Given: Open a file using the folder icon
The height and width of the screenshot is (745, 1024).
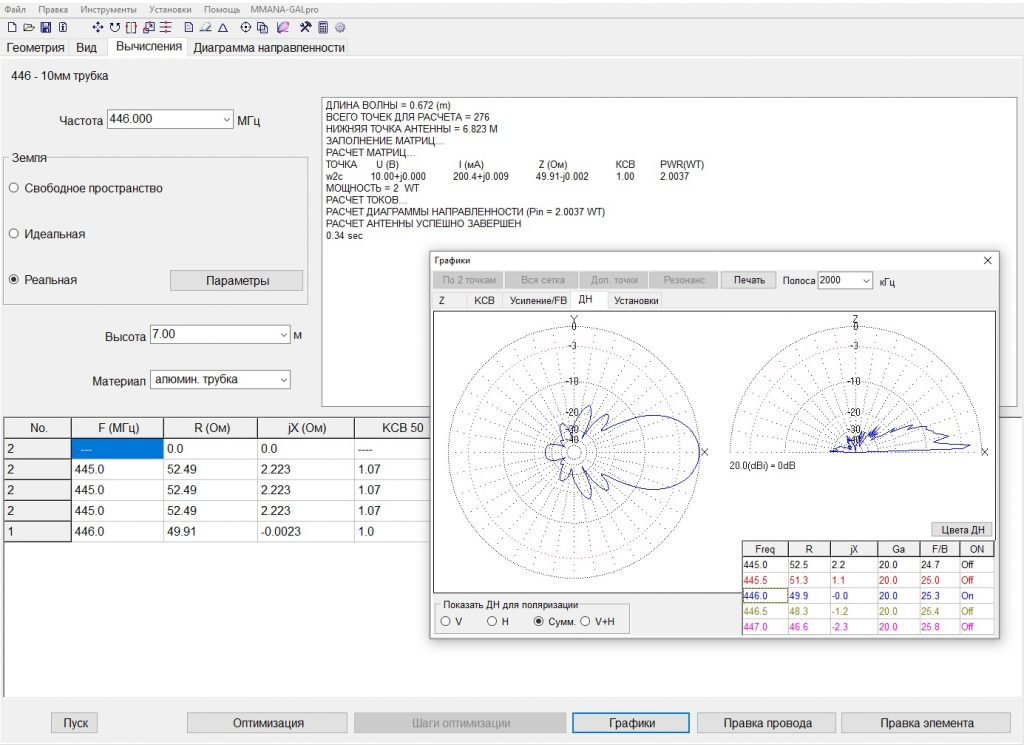Looking at the screenshot, I should [x=28, y=27].
